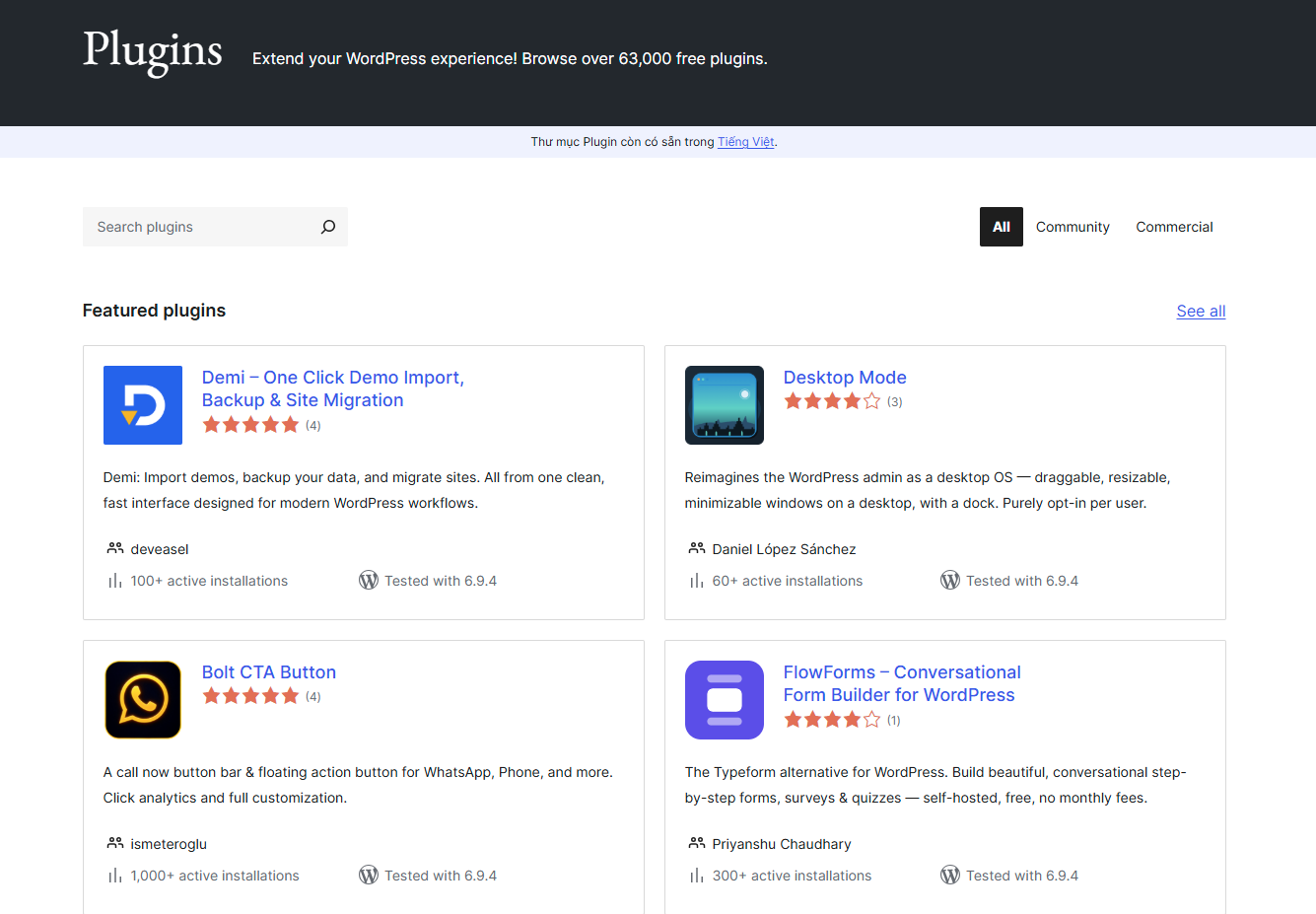This screenshot has width=1316, height=914.
Task: Click the Demi five-star rating
Action: (250, 425)
